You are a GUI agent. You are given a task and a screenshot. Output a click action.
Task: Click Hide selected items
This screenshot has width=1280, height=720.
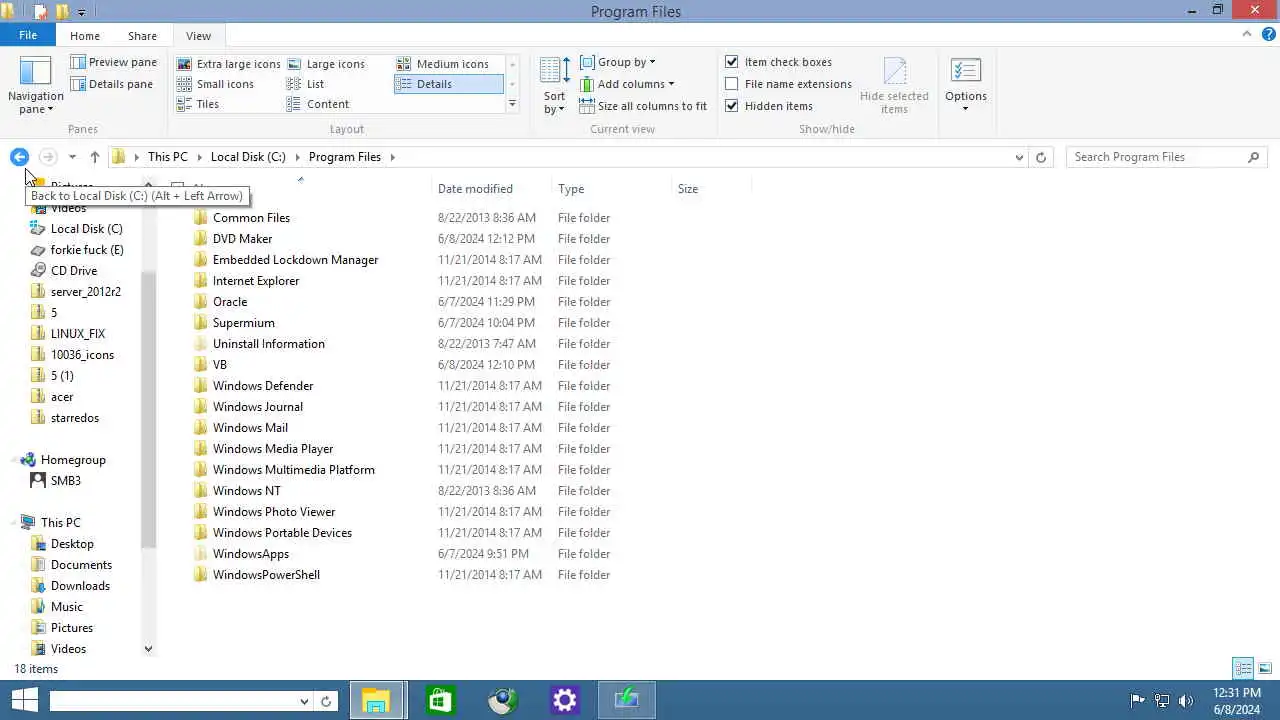click(894, 86)
